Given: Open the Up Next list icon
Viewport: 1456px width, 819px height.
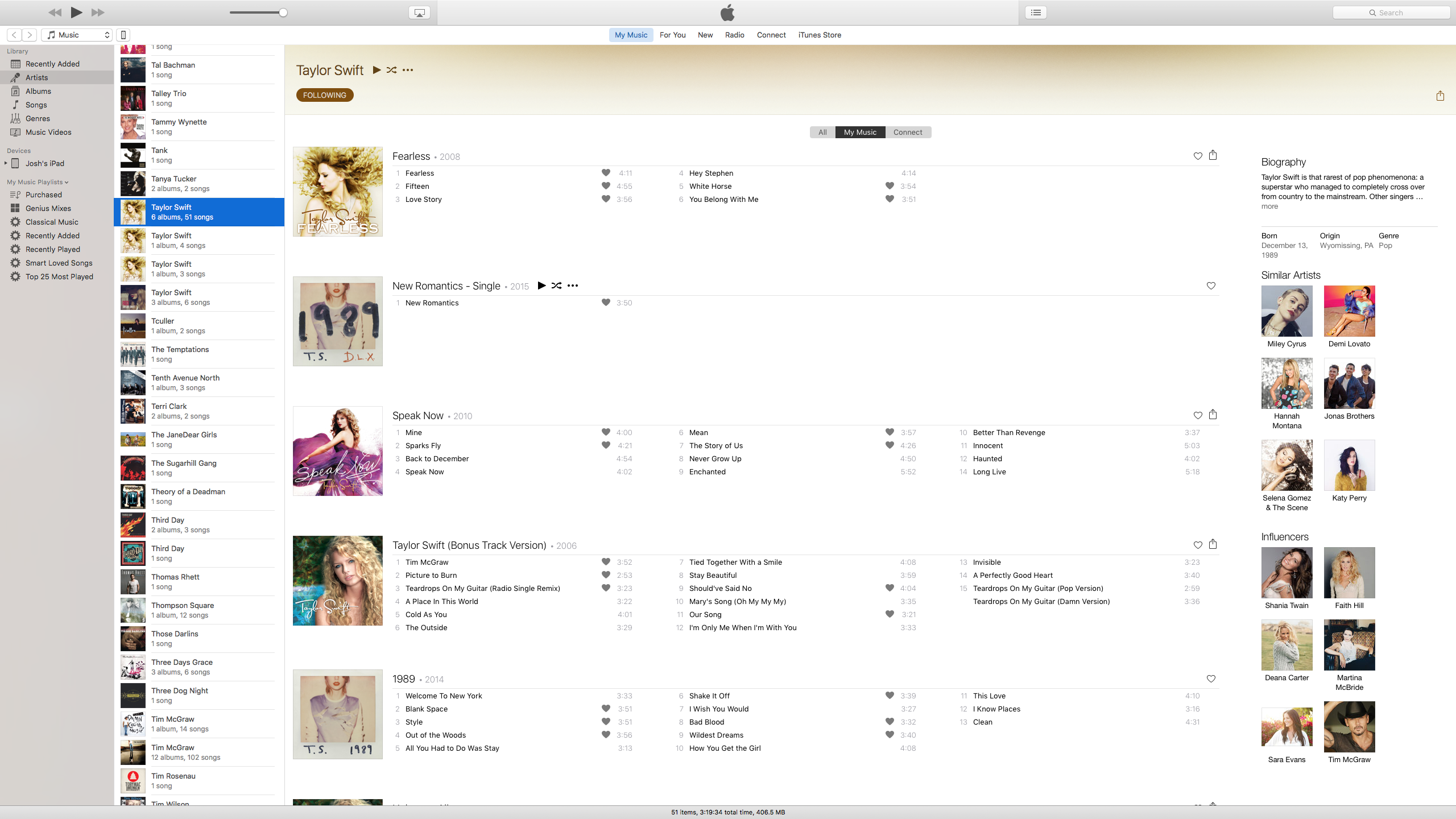Looking at the screenshot, I should [1036, 13].
